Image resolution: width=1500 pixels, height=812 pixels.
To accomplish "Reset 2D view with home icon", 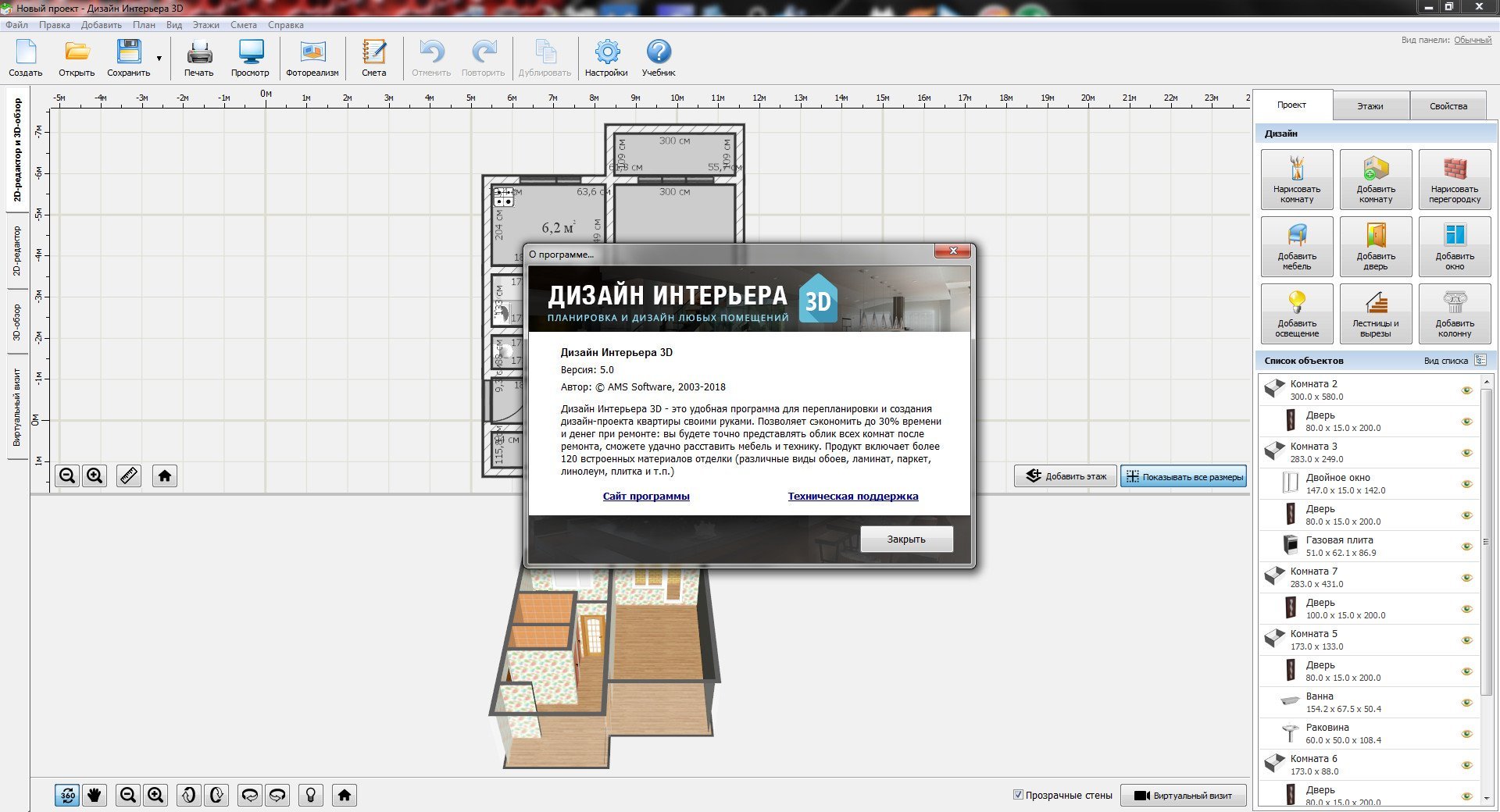I will coord(165,475).
